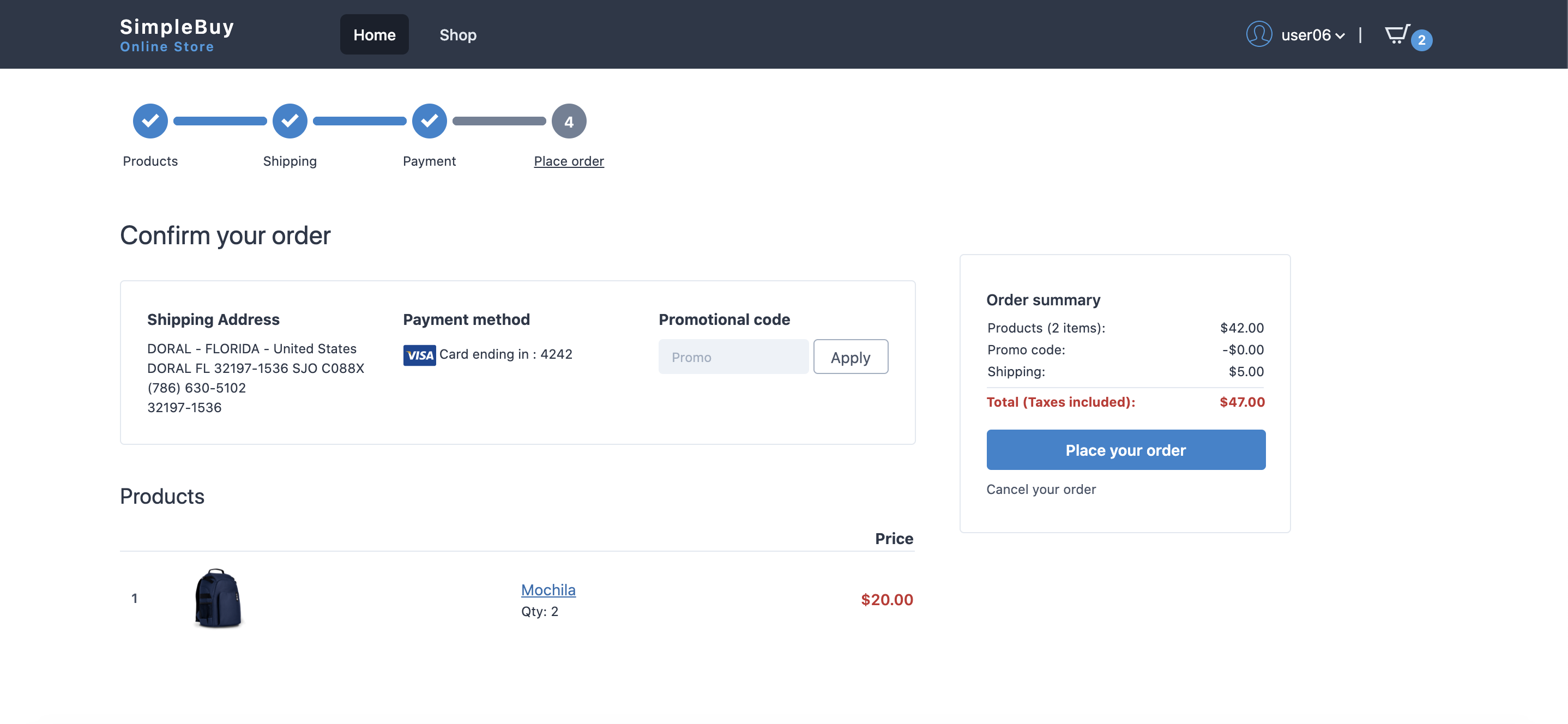1568x724 pixels.
Task: Click the Place order step label
Action: click(x=569, y=161)
